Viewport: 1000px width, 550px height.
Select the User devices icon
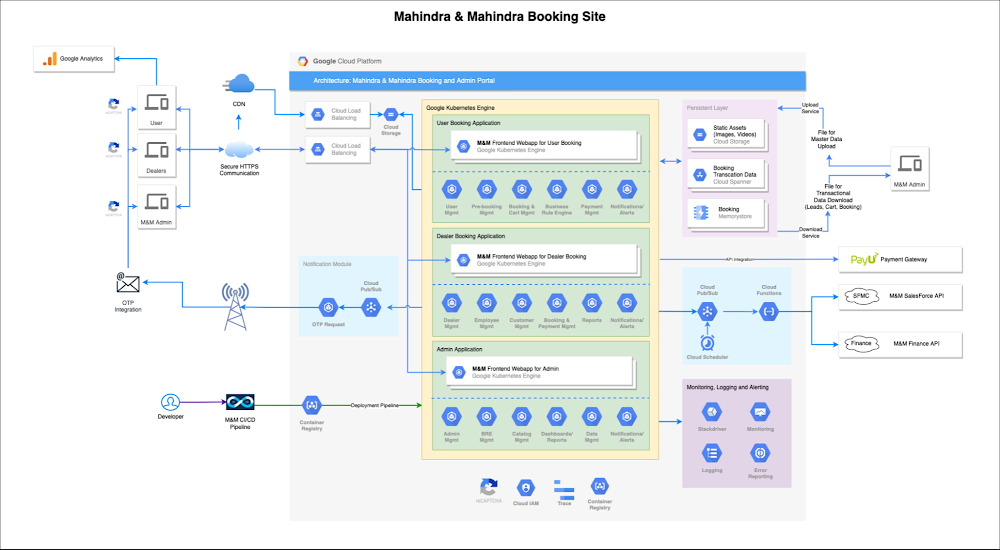click(x=156, y=102)
